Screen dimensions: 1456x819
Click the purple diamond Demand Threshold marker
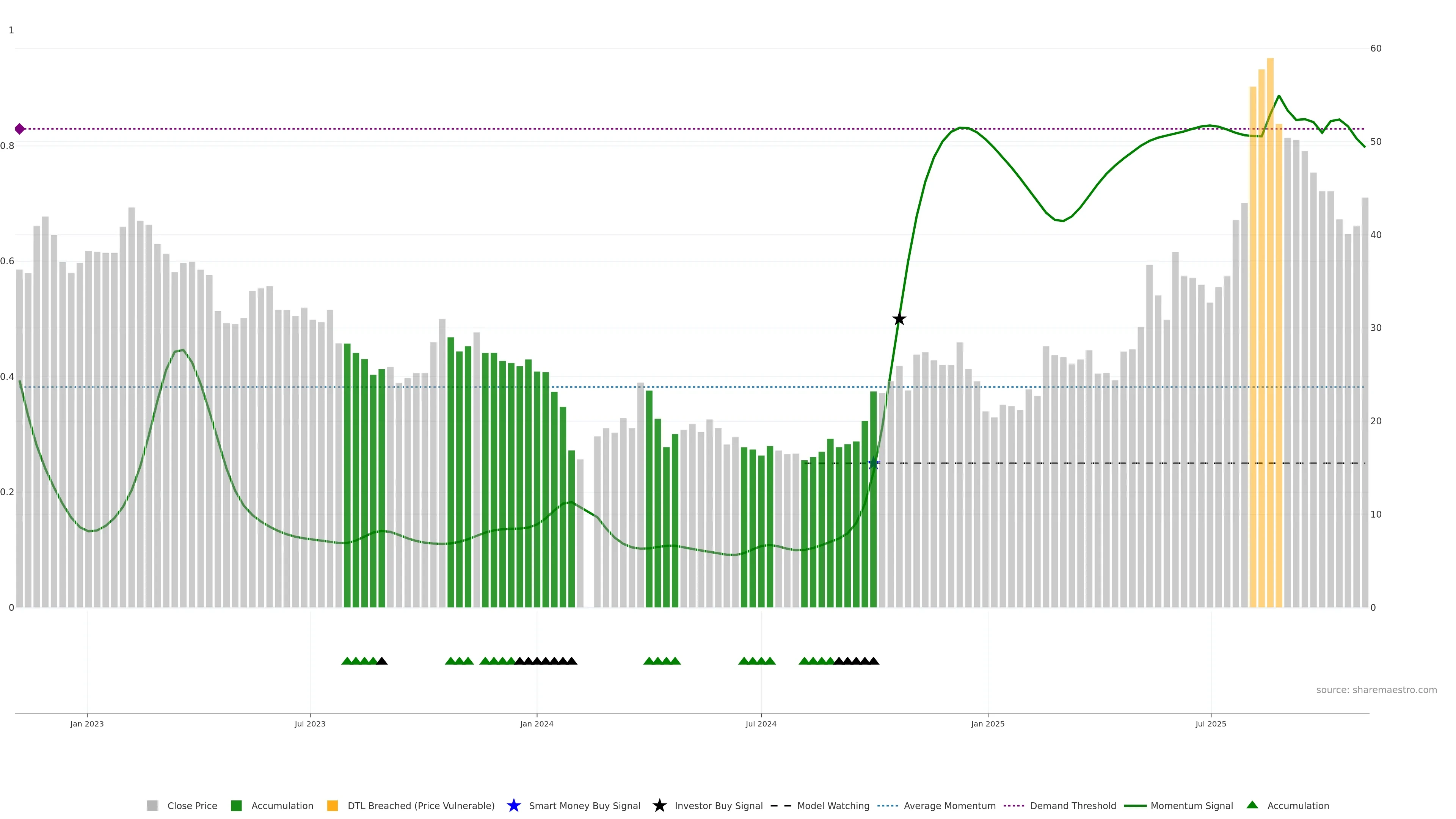coord(20,129)
